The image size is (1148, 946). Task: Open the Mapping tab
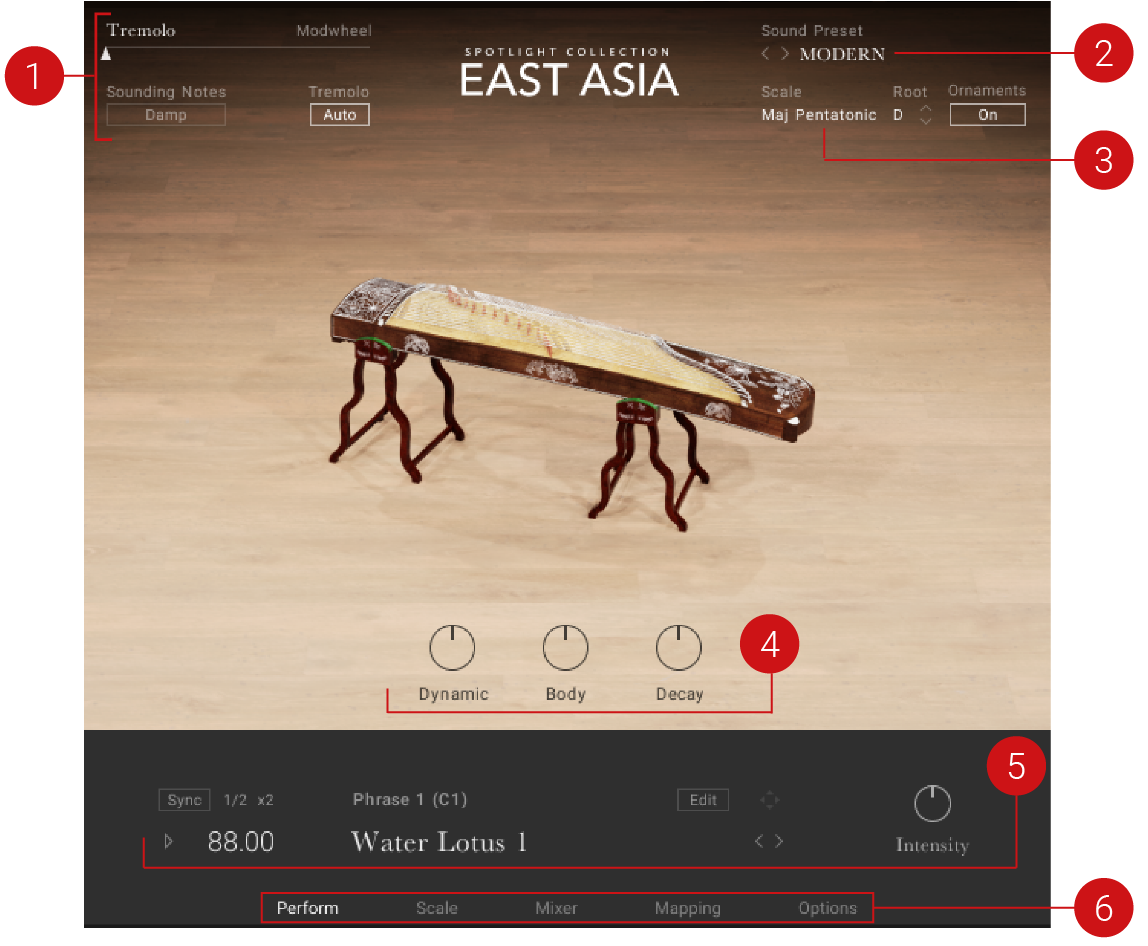coord(687,908)
